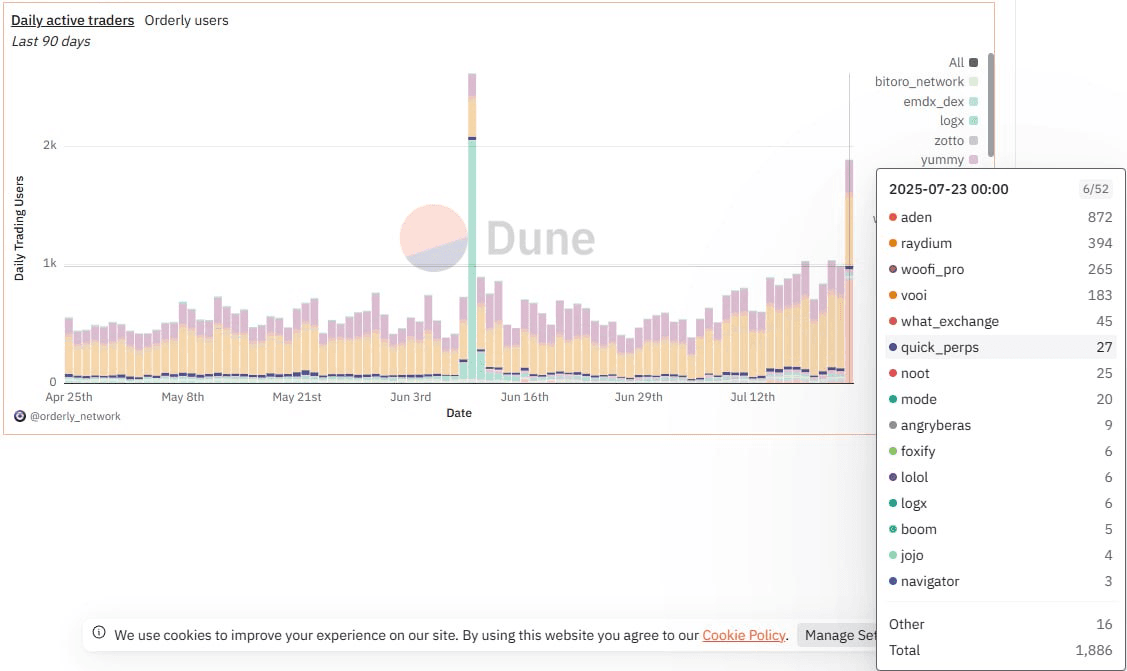Click the lolol row in the tooltip
The image size is (1127, 671).
point(1000,477)
